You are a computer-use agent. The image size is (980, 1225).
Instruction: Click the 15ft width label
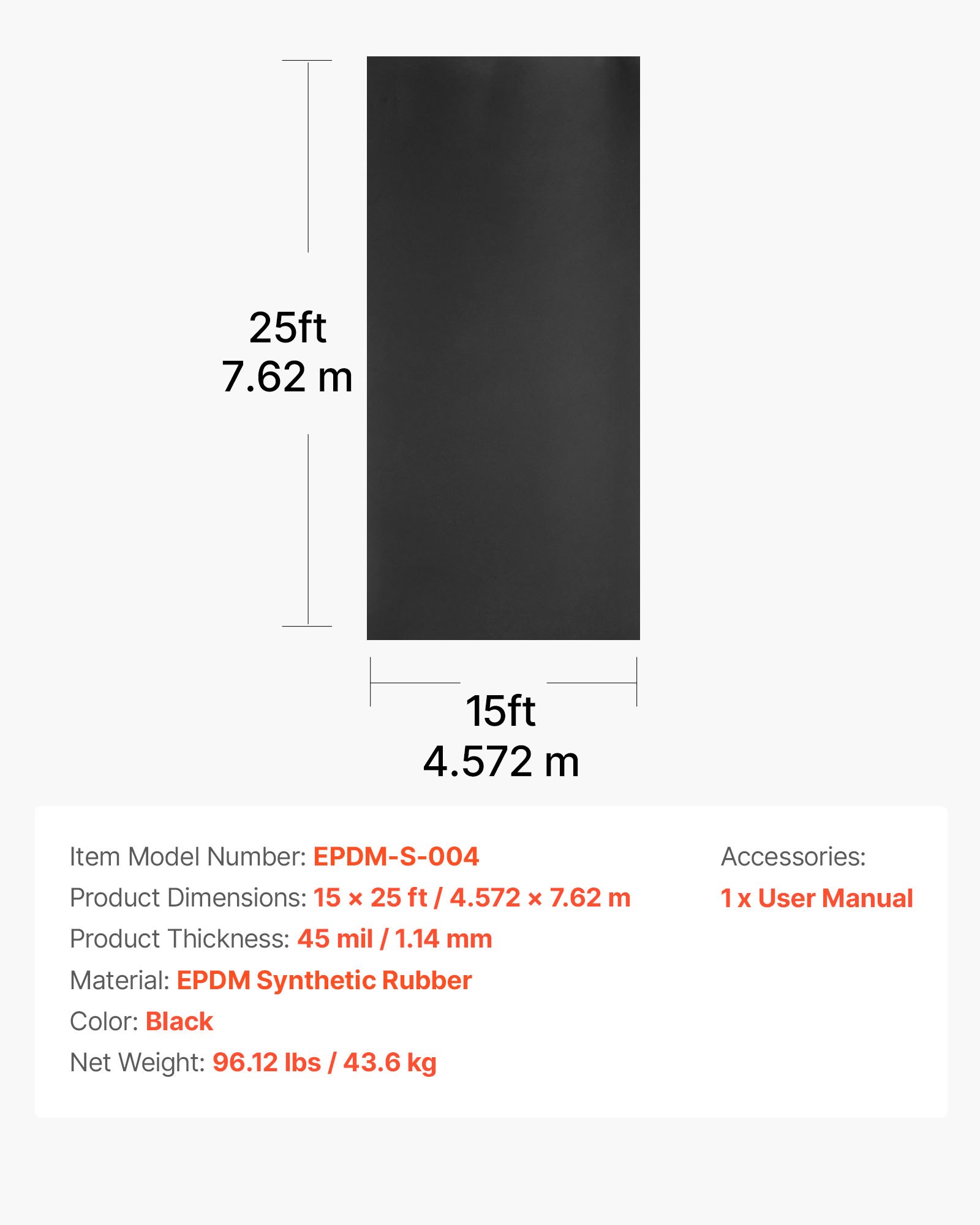pyautogui.click(x=500, y=711)
